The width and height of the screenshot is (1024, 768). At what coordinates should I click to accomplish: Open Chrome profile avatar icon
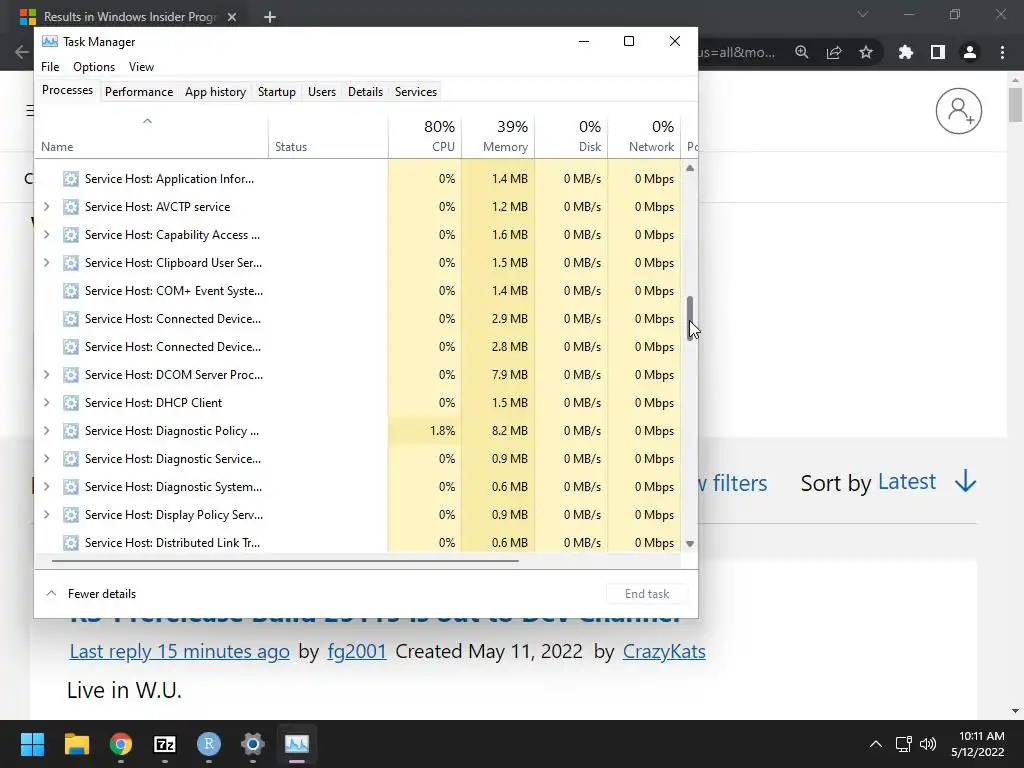click(x=970, y=52)
